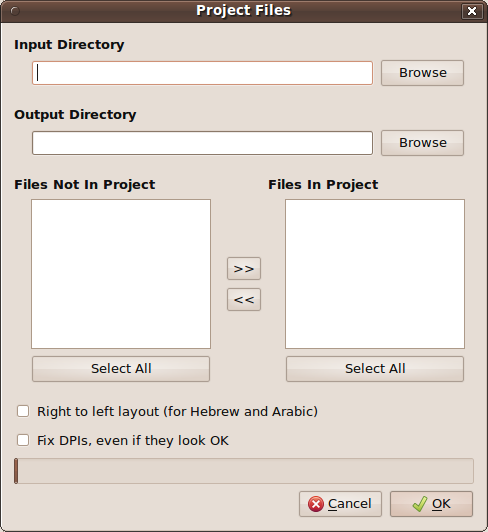Select All under Files Not In Project
This screenshot has width=488, height=532.
[x=121, y=369]
